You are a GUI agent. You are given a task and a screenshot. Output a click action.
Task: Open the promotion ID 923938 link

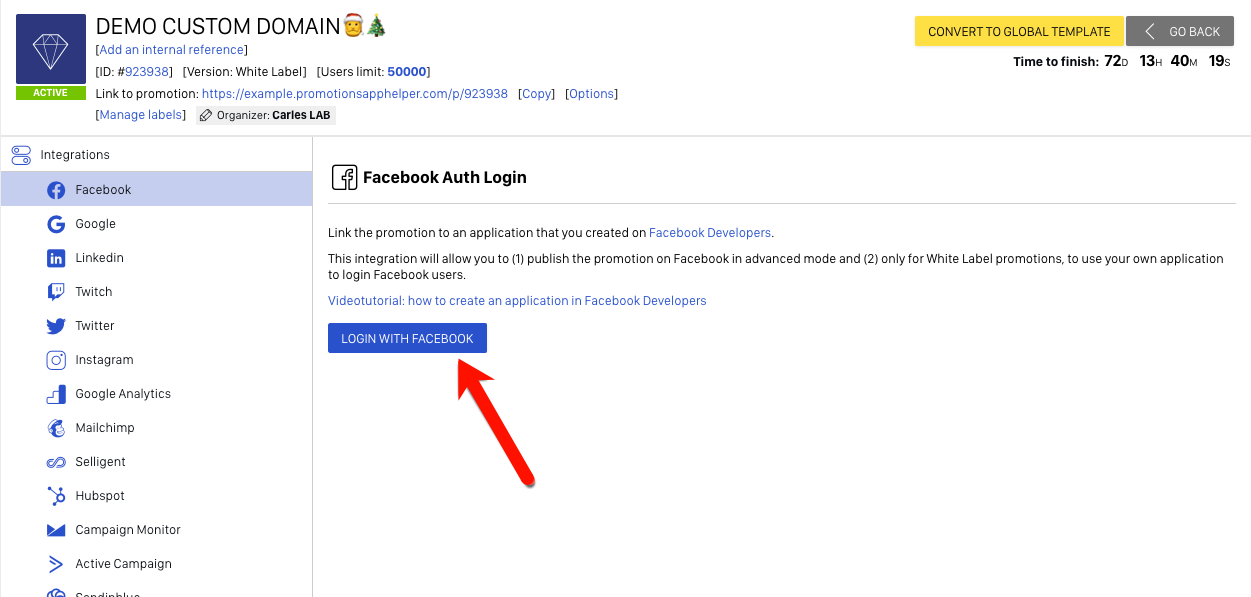[x=148, y=72]
